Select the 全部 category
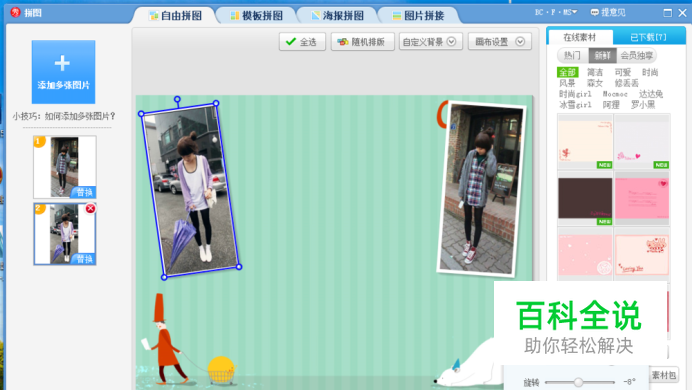 tap(567, 72)
